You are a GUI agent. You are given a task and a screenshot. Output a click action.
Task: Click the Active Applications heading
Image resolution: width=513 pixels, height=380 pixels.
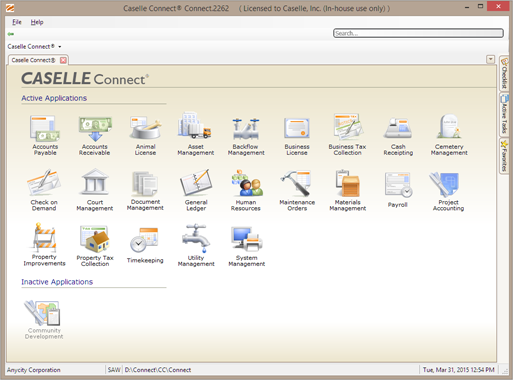pos(54,98)
